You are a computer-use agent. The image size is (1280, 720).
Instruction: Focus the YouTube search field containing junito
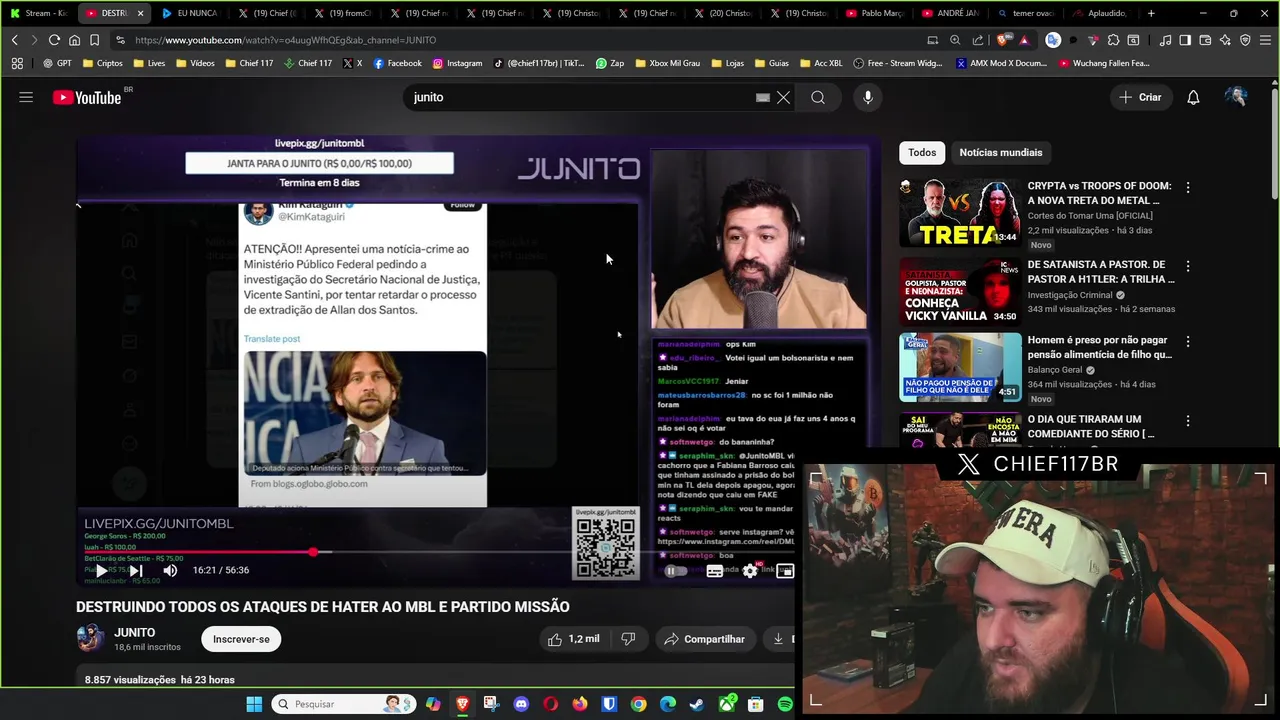point(580,97)
